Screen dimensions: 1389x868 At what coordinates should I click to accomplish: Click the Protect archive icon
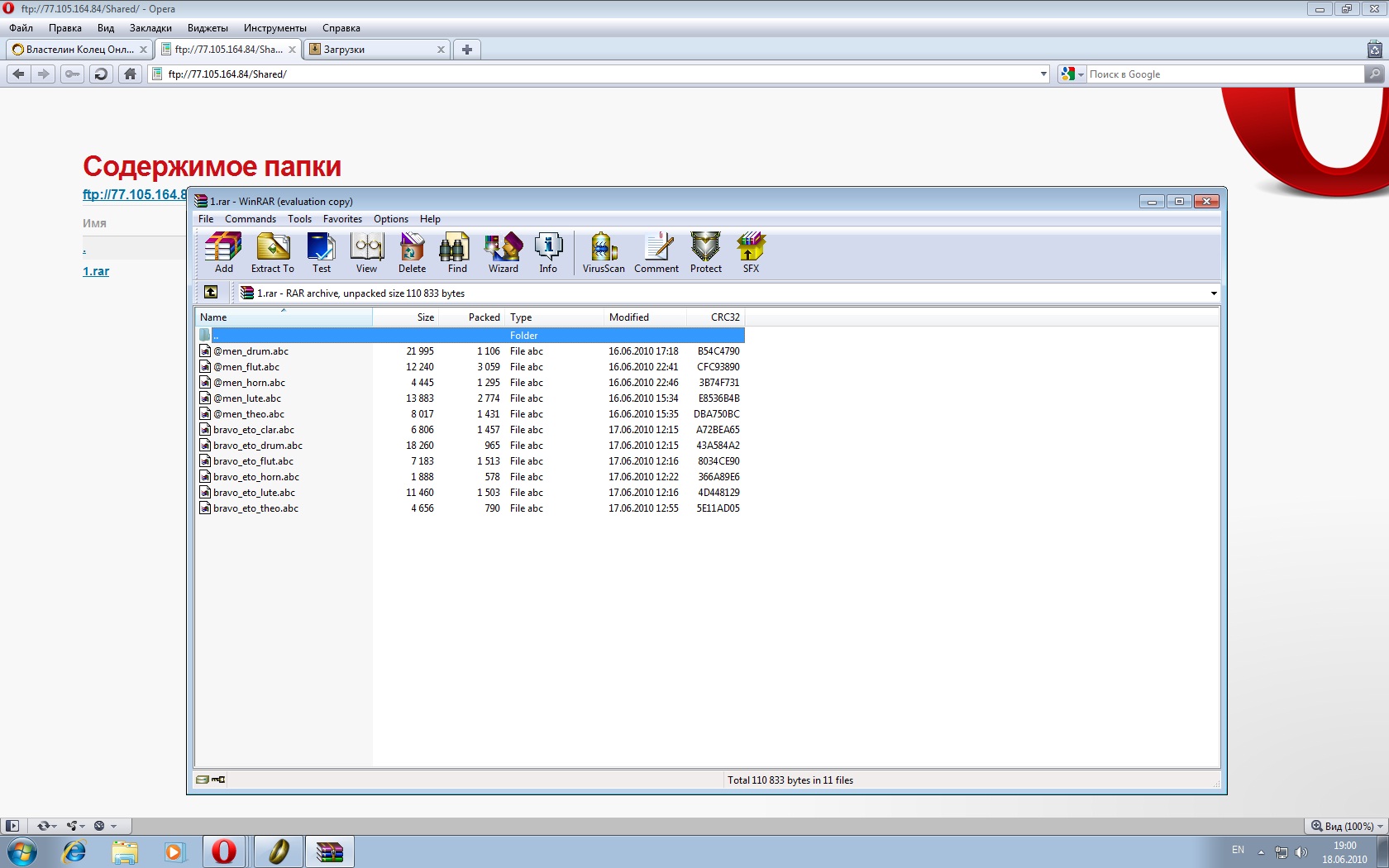pyautogui.click(x=705, y=252)
